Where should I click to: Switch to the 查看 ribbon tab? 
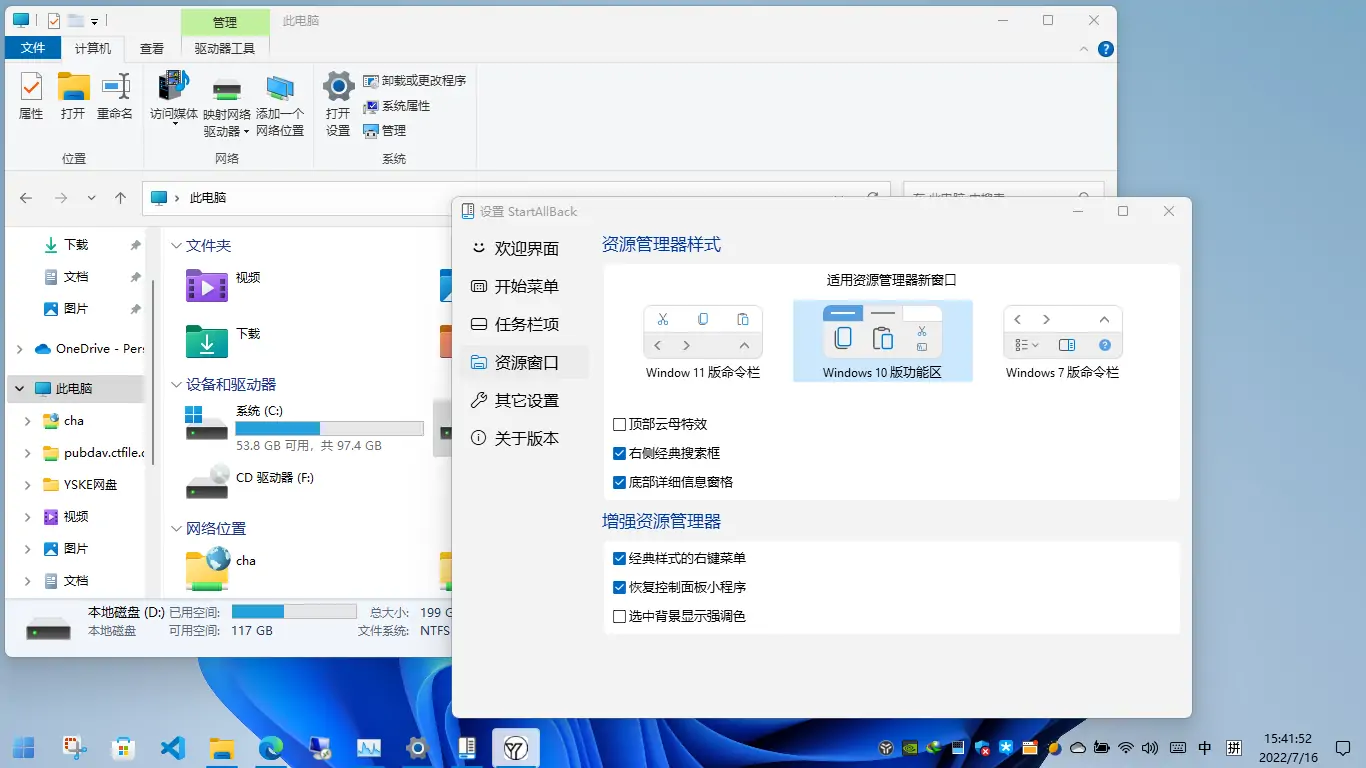[152, 48]
